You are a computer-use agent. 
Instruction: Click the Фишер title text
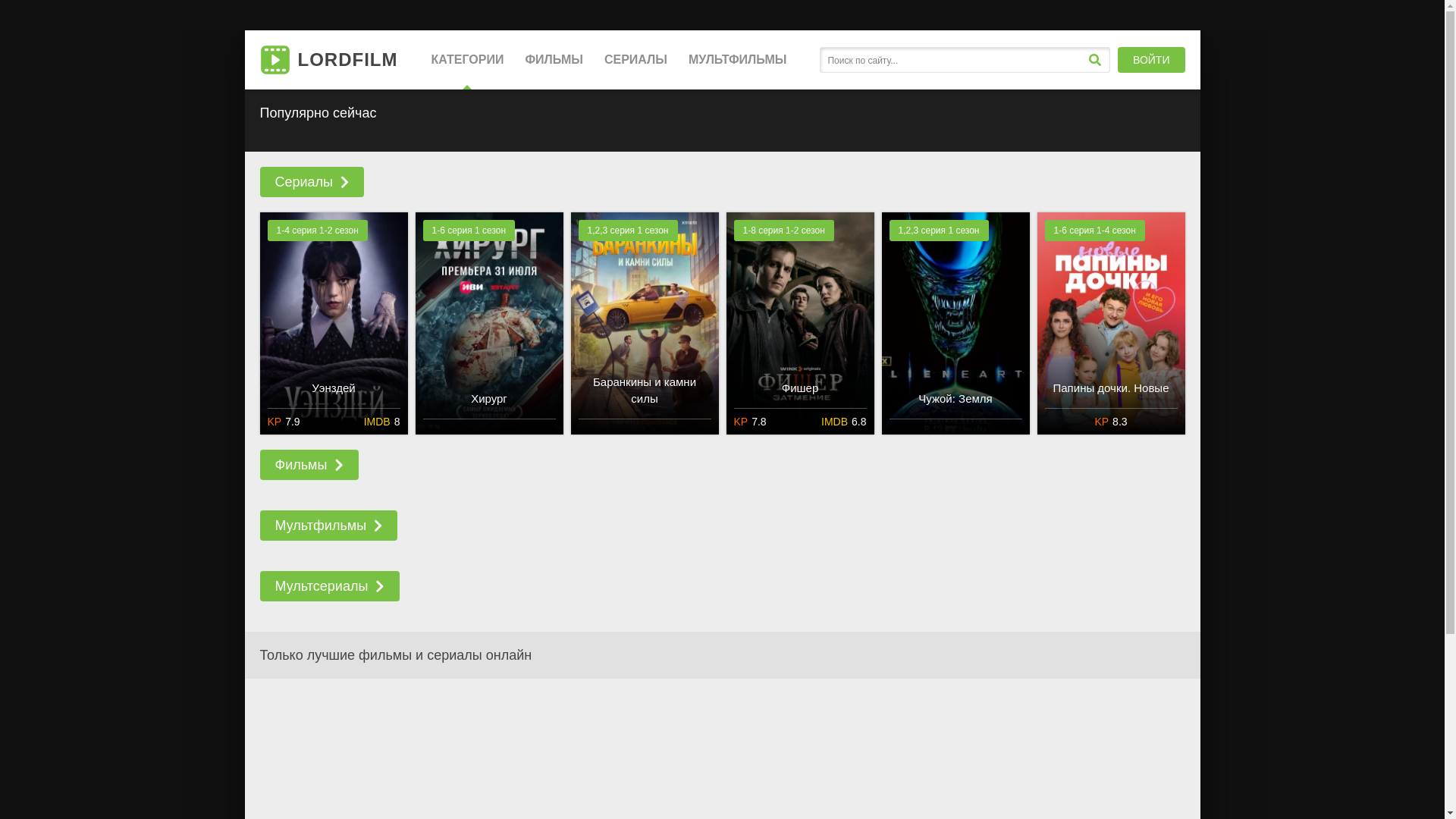click(x=799, y=388)
